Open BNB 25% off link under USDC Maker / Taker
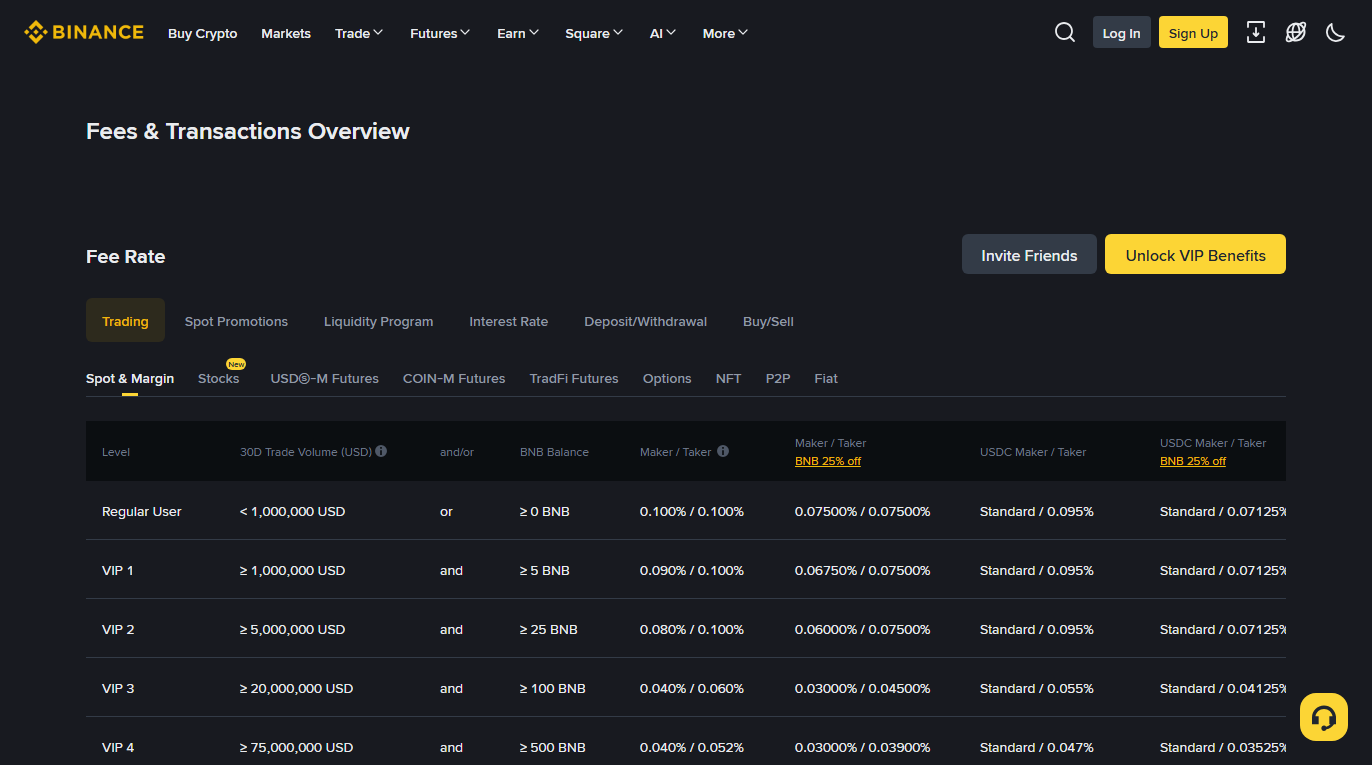 1193,461
